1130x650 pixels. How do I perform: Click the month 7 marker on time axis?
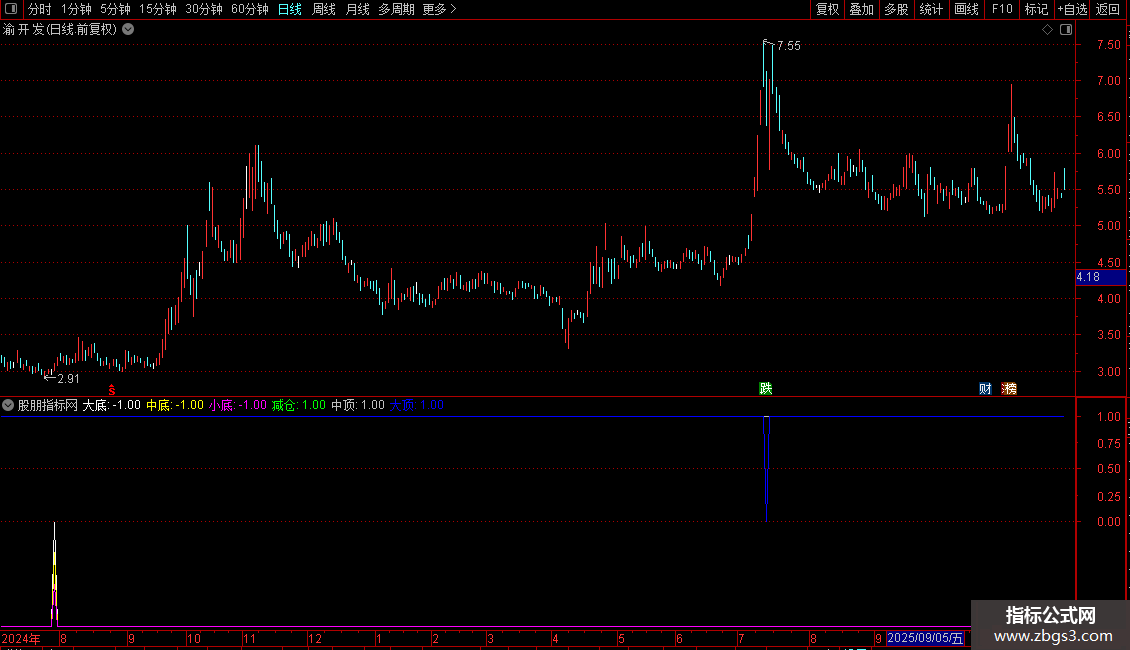click(x=740, y=638)
